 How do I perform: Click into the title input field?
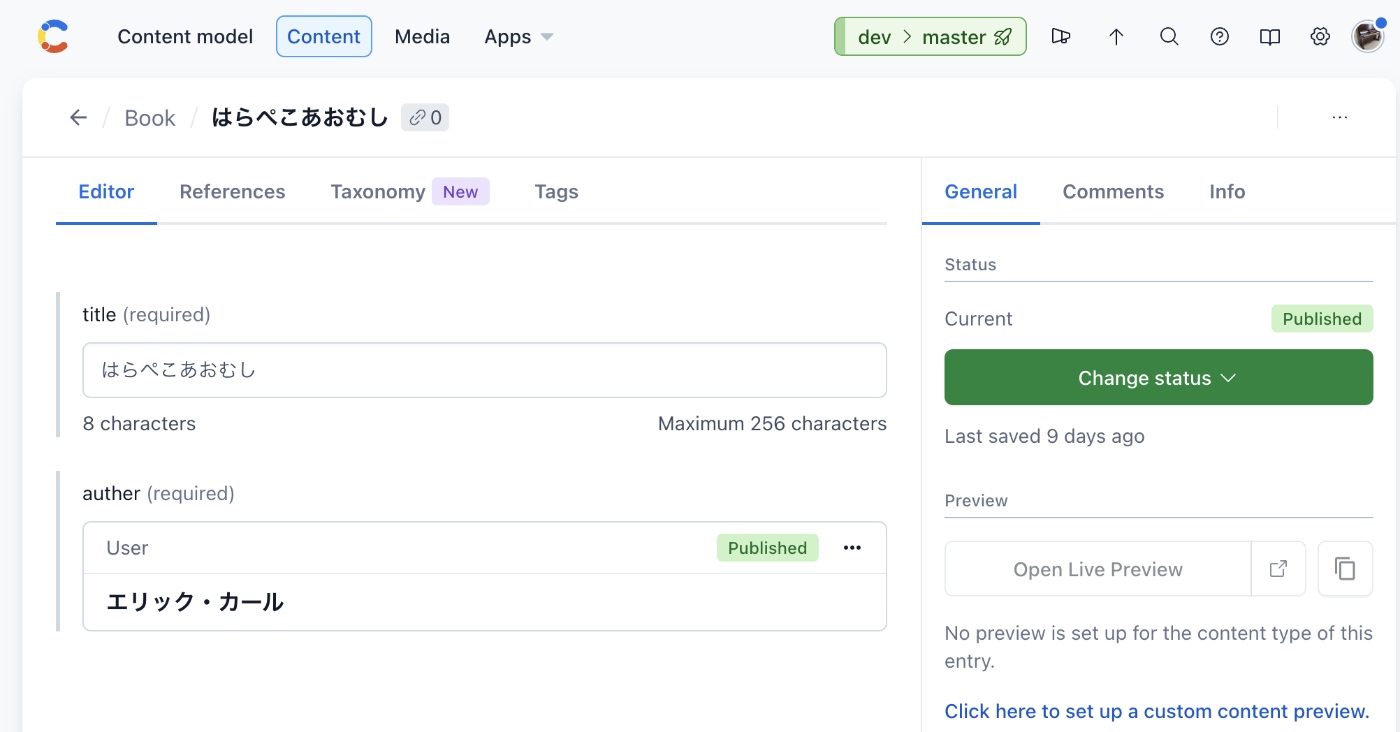[x=484, y=370]
